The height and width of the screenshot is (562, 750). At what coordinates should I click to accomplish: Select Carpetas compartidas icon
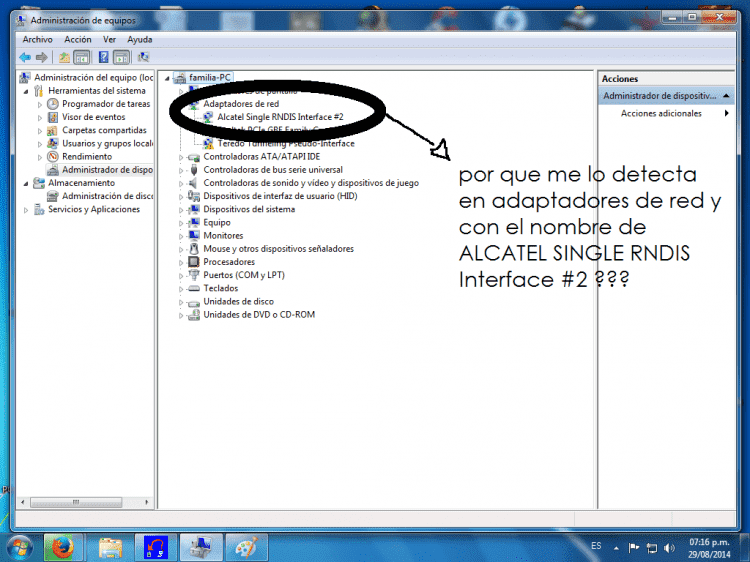(x=53, y=130)
